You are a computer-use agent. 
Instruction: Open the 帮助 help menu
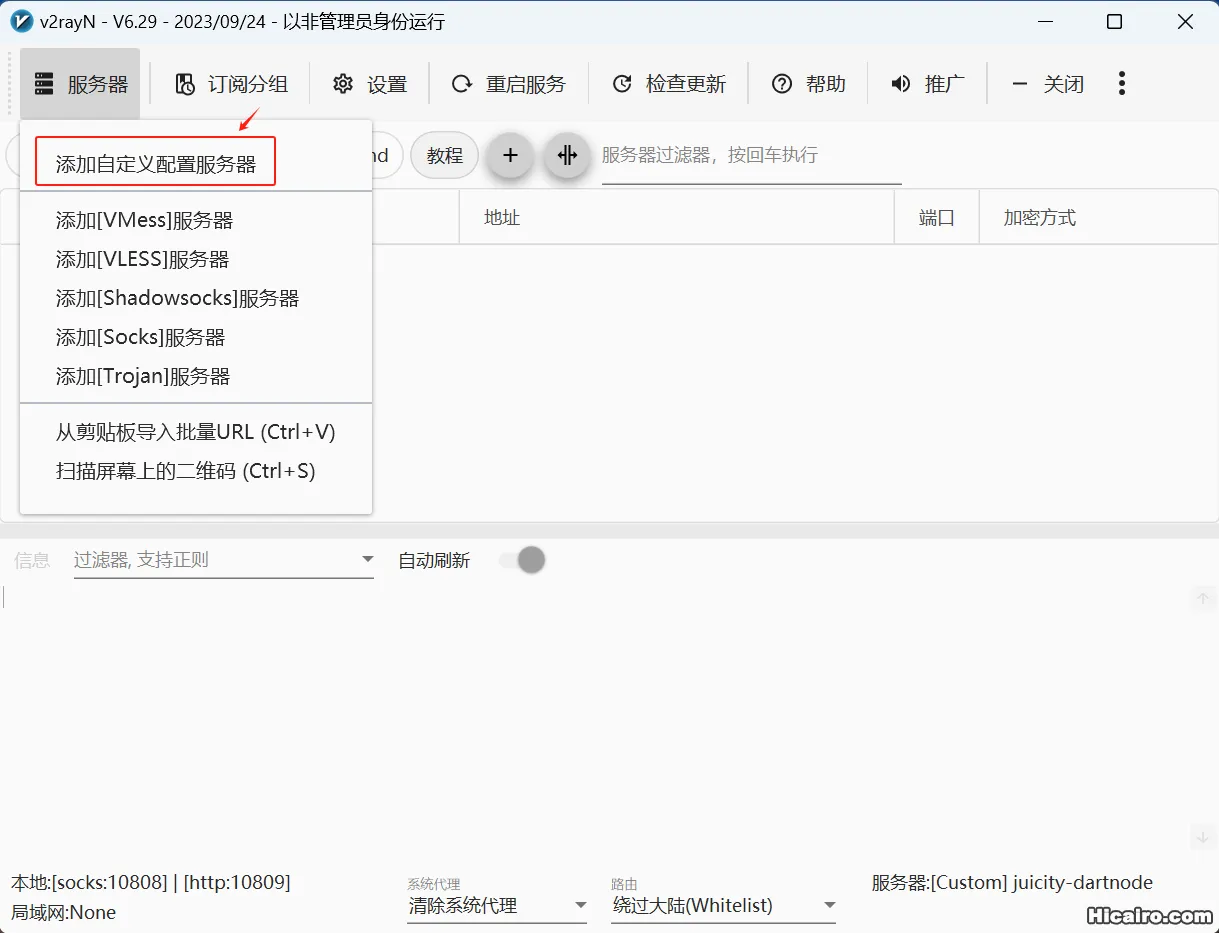pyautogui.click(x=809, y=85)
